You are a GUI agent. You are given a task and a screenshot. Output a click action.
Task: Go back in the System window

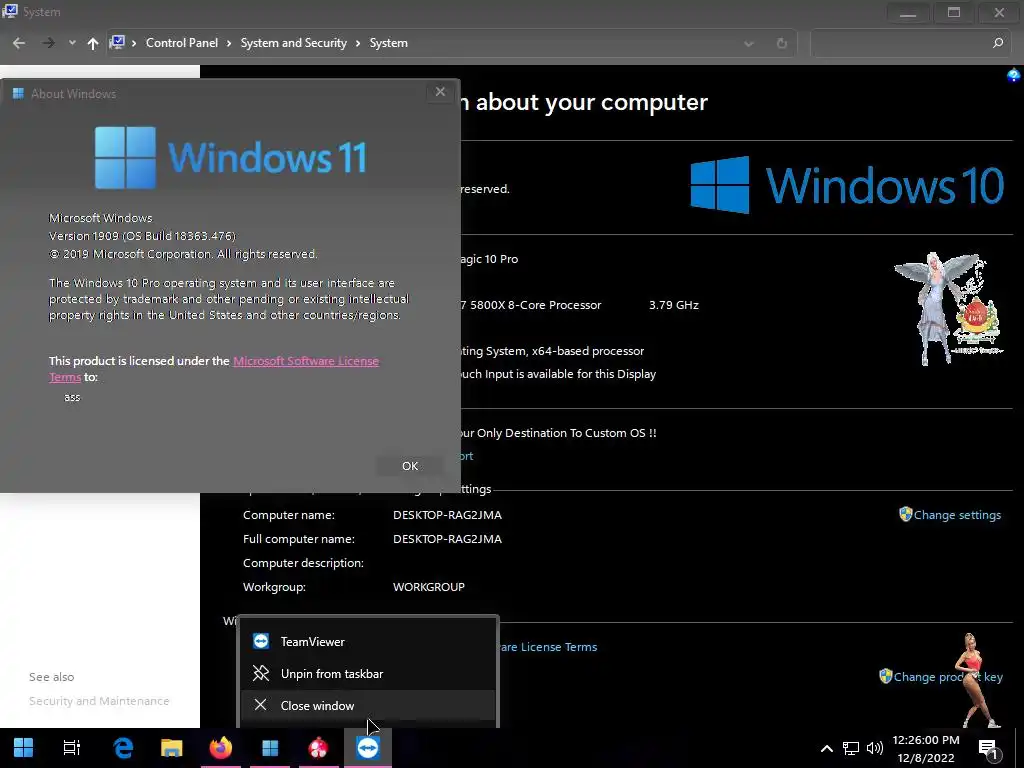pyautogui.click(x=19, y=43)
